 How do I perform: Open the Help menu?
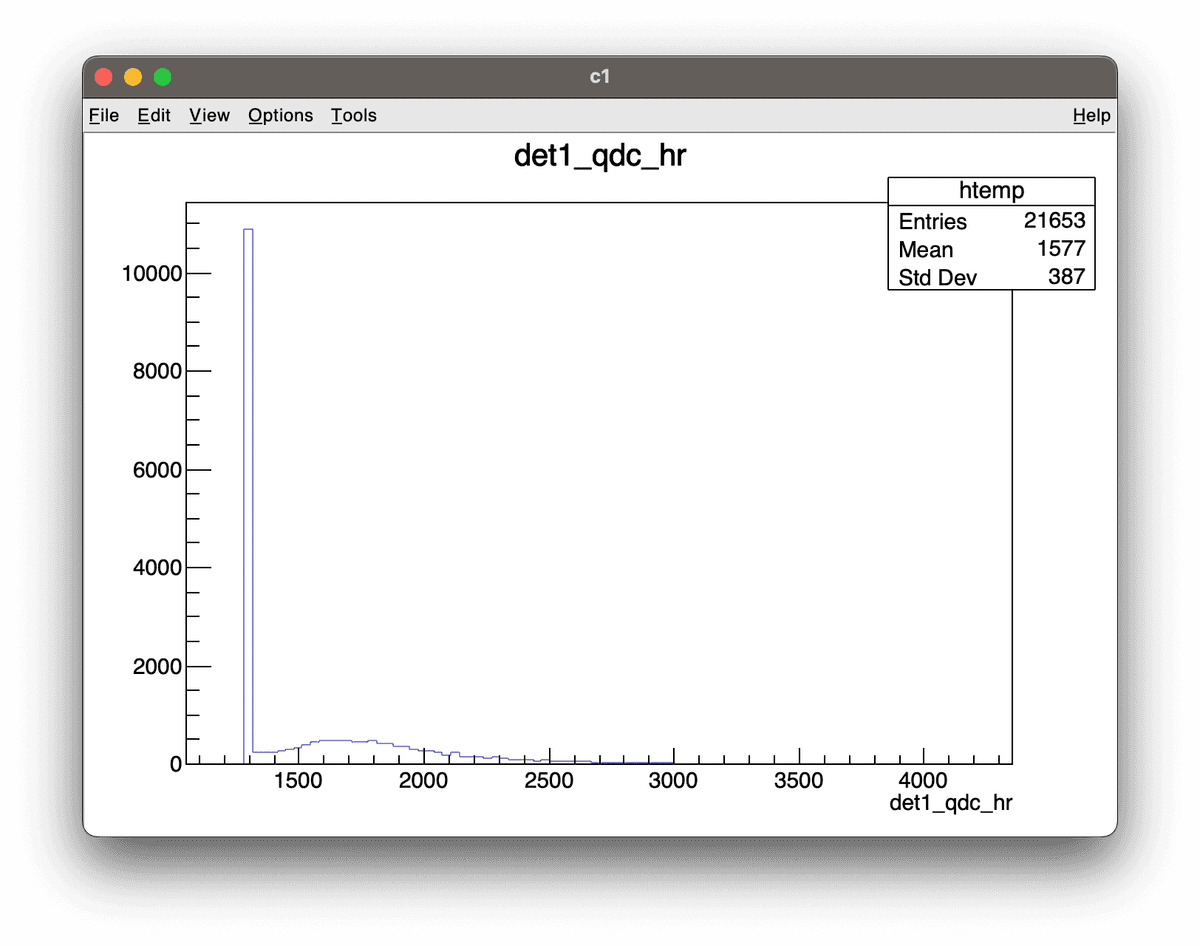1091,115
